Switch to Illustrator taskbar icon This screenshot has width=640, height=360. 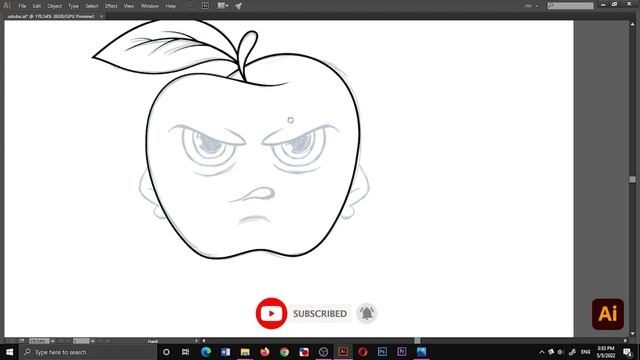click(x=343, y=352)
